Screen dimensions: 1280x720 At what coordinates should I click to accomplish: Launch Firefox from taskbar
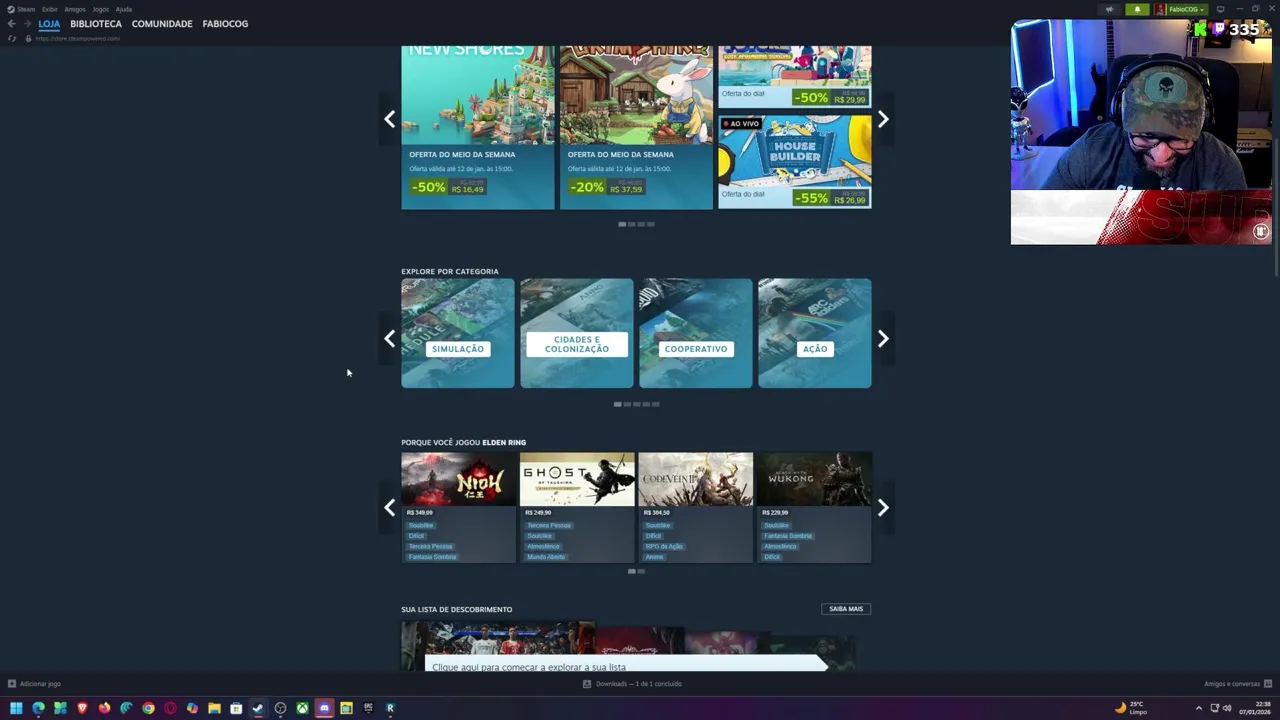104,708
